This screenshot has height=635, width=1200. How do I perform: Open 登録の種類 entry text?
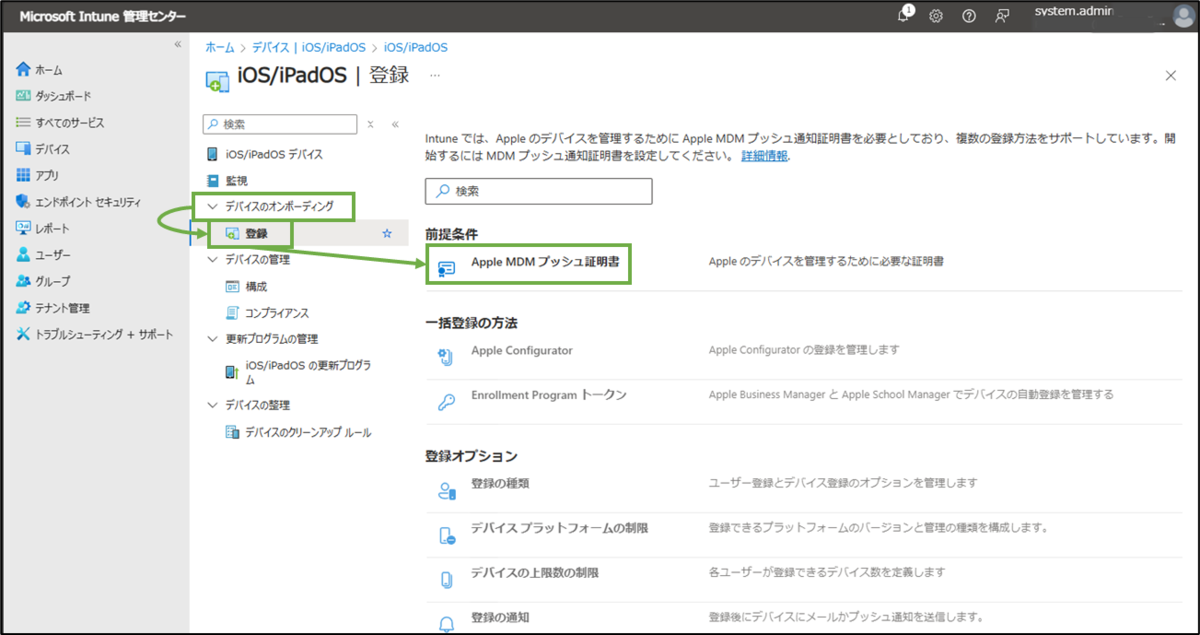500,483
